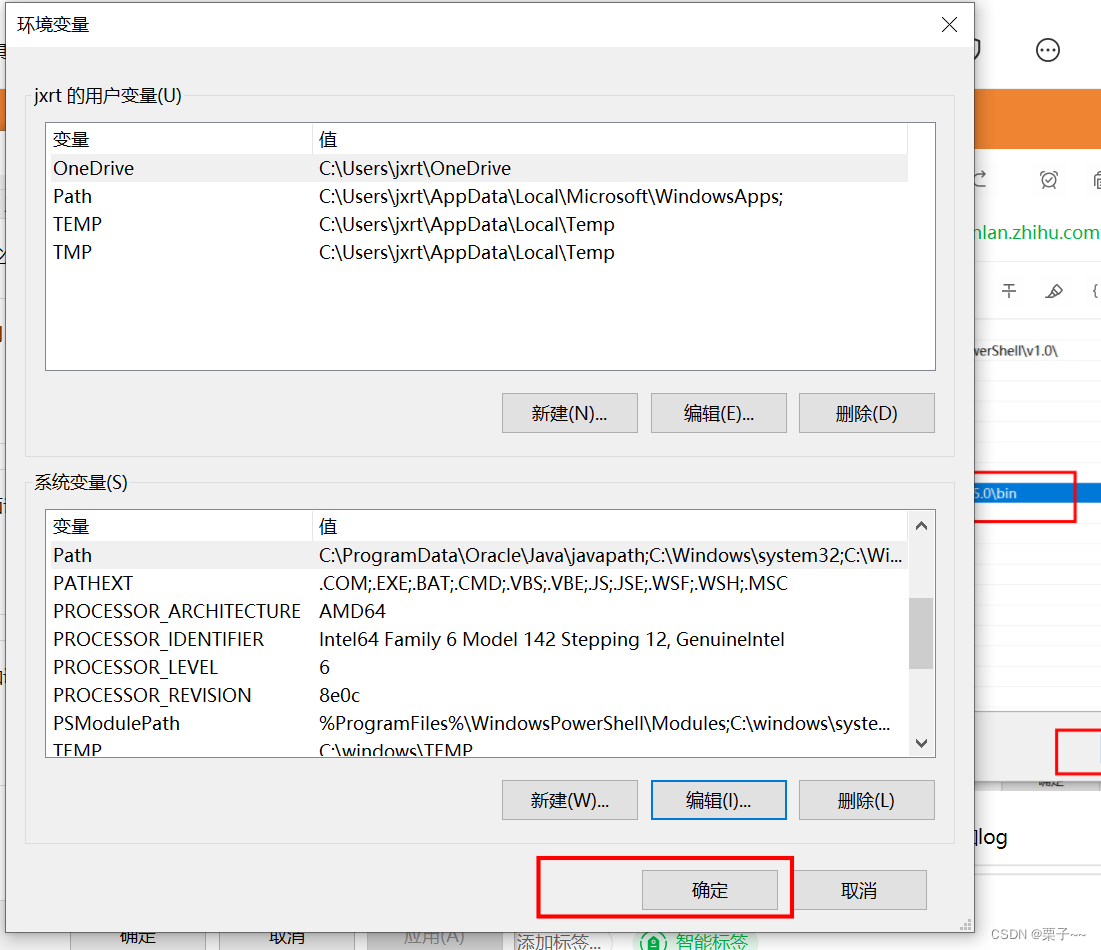This screenshot has width=1101, height=950.
Task: Click the highlighter pen icon in background window
Action: pyautogui.click(x=1054, y=291)
